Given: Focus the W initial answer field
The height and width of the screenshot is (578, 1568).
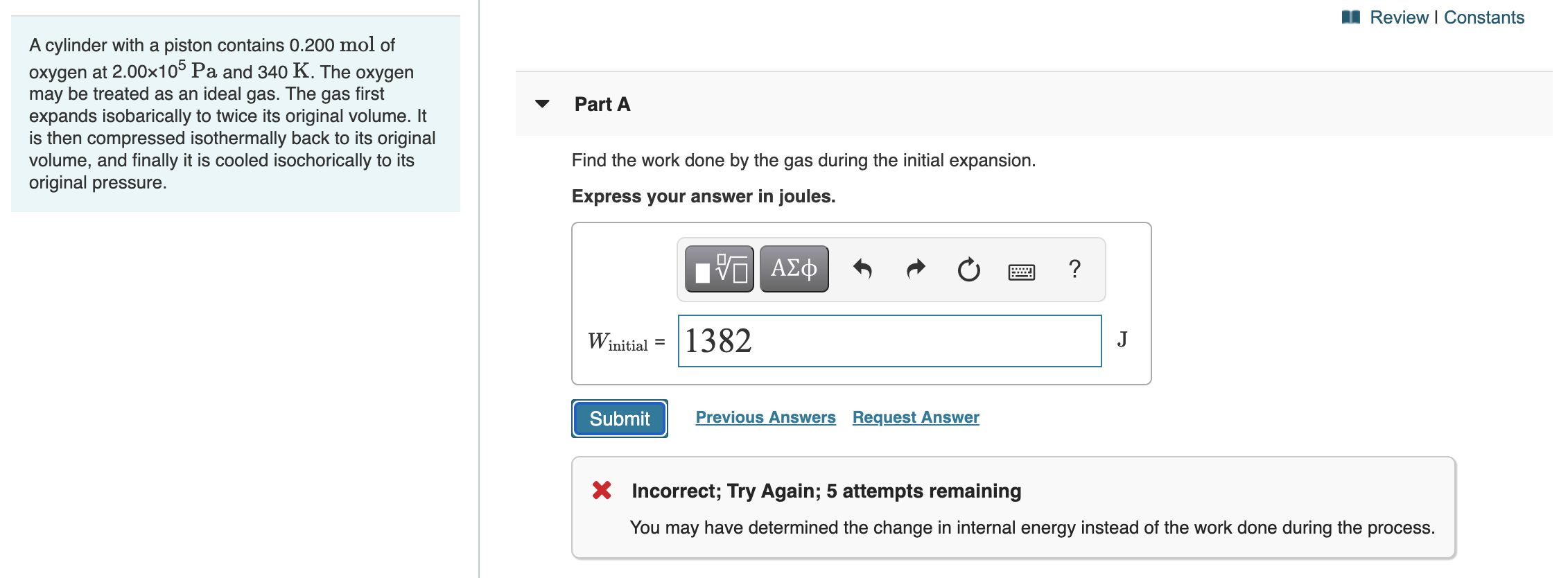Looking at the screenshot, I should click(889, 341).
